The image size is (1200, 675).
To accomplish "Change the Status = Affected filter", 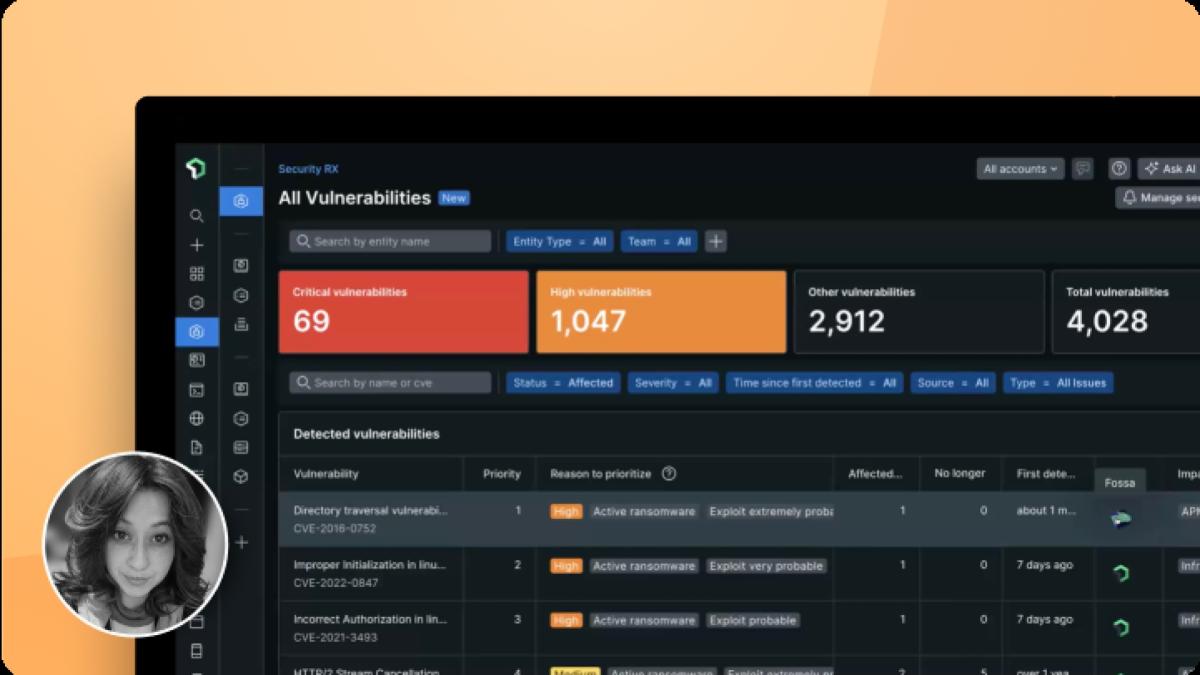I will pyautogui.click(x=563, y=383).
